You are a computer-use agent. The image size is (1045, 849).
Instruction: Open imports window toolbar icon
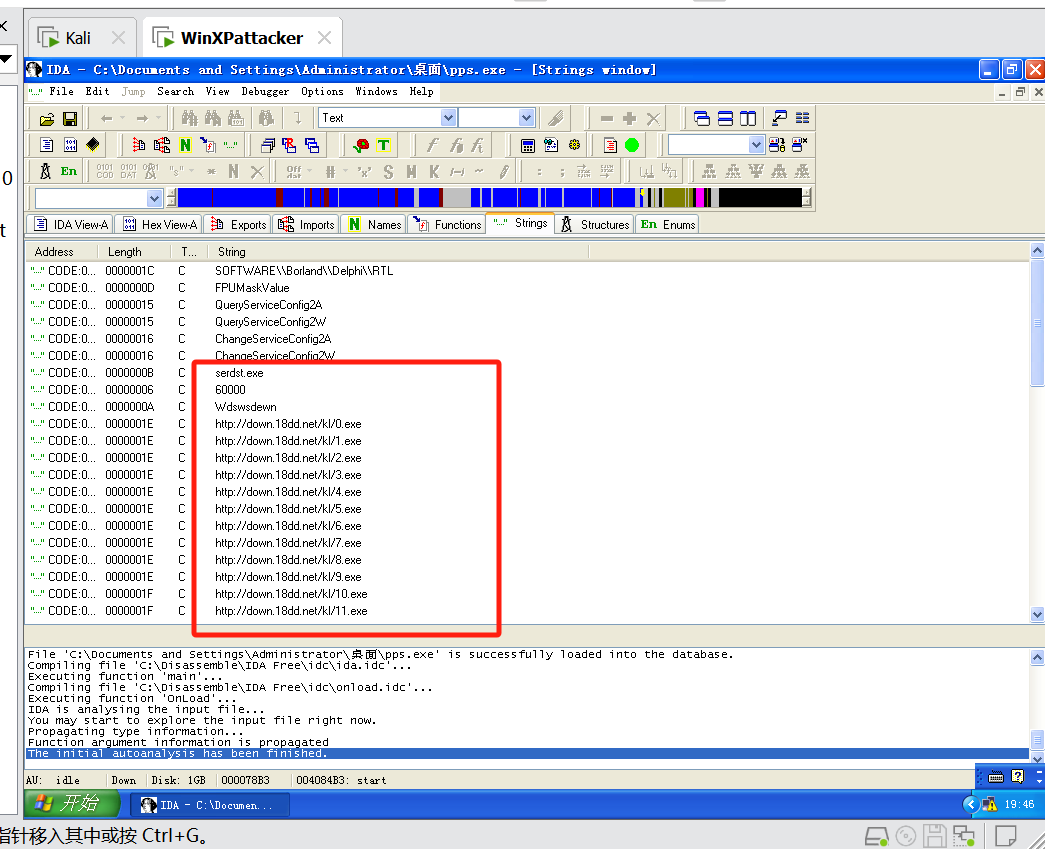click(162, 145)
